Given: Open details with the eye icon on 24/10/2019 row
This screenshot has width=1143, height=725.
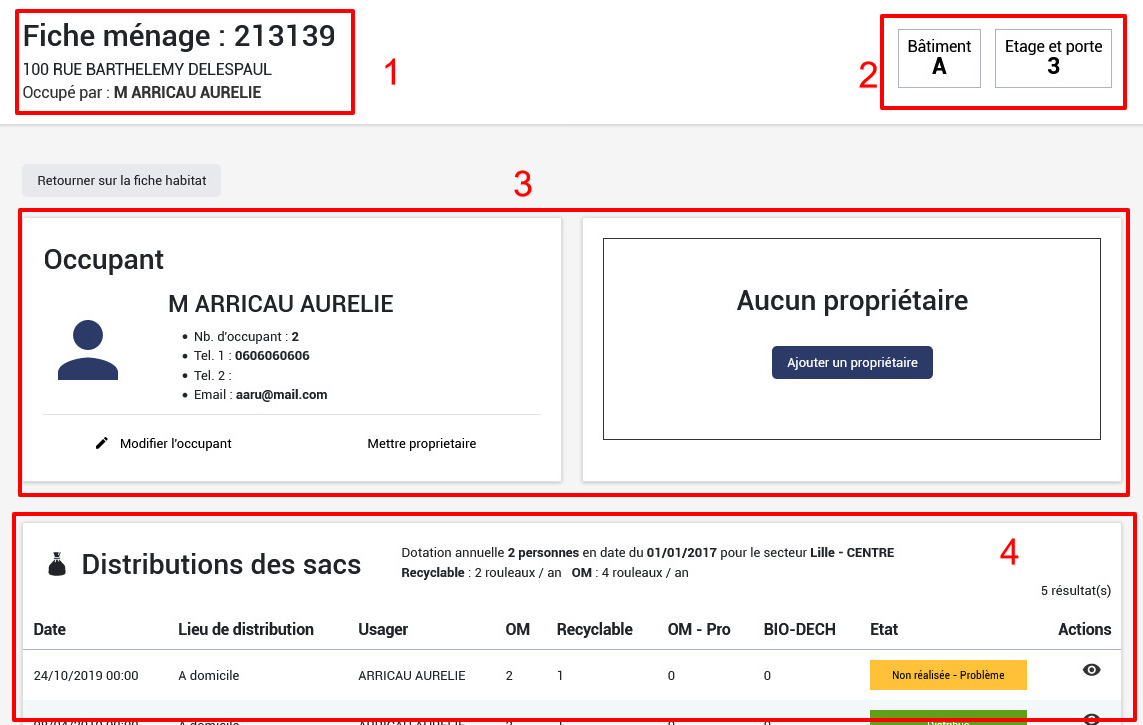Looking at the screenshot, I should click(x=1090, y=669).
